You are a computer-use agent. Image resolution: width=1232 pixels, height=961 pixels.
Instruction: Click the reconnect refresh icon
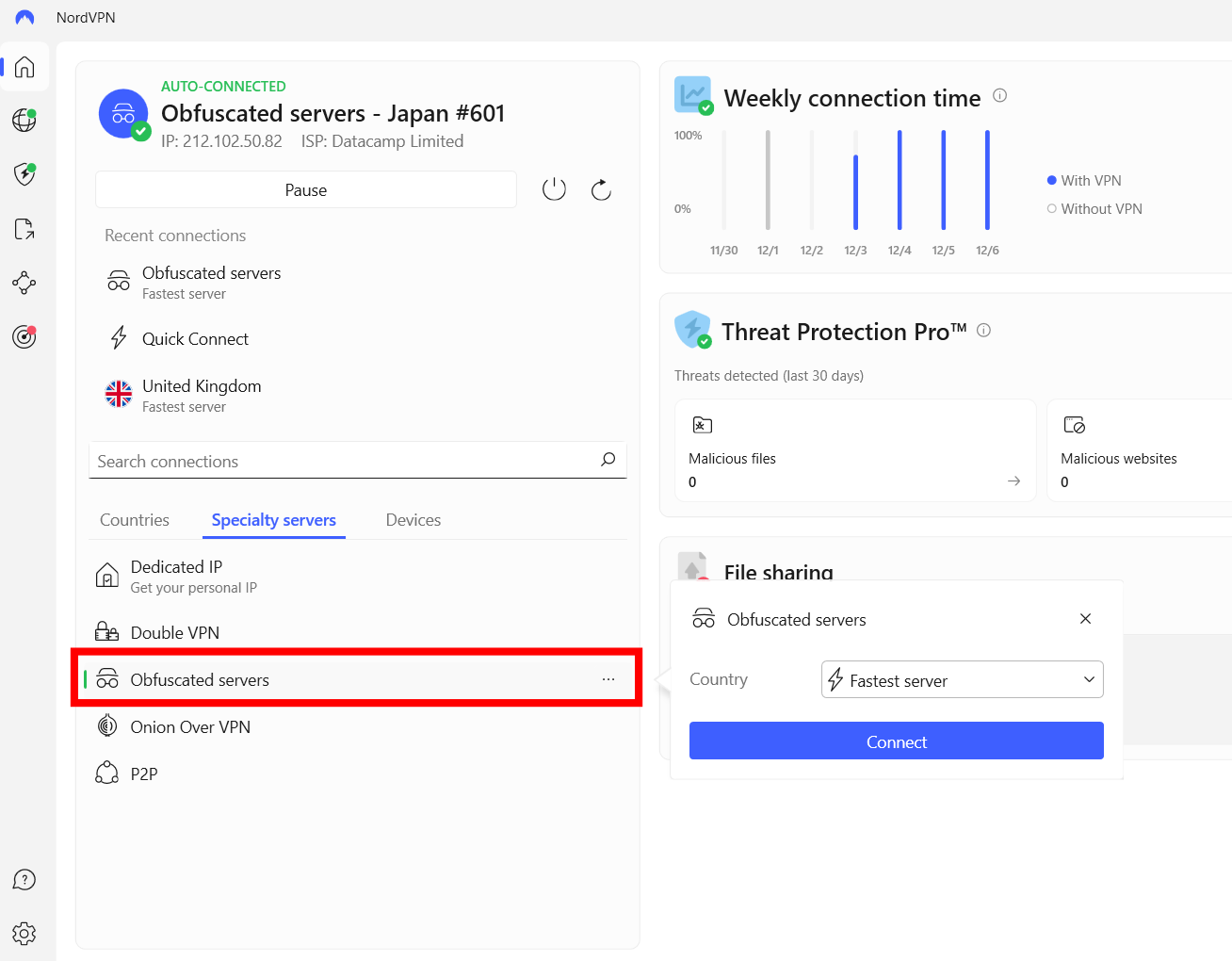601,189
